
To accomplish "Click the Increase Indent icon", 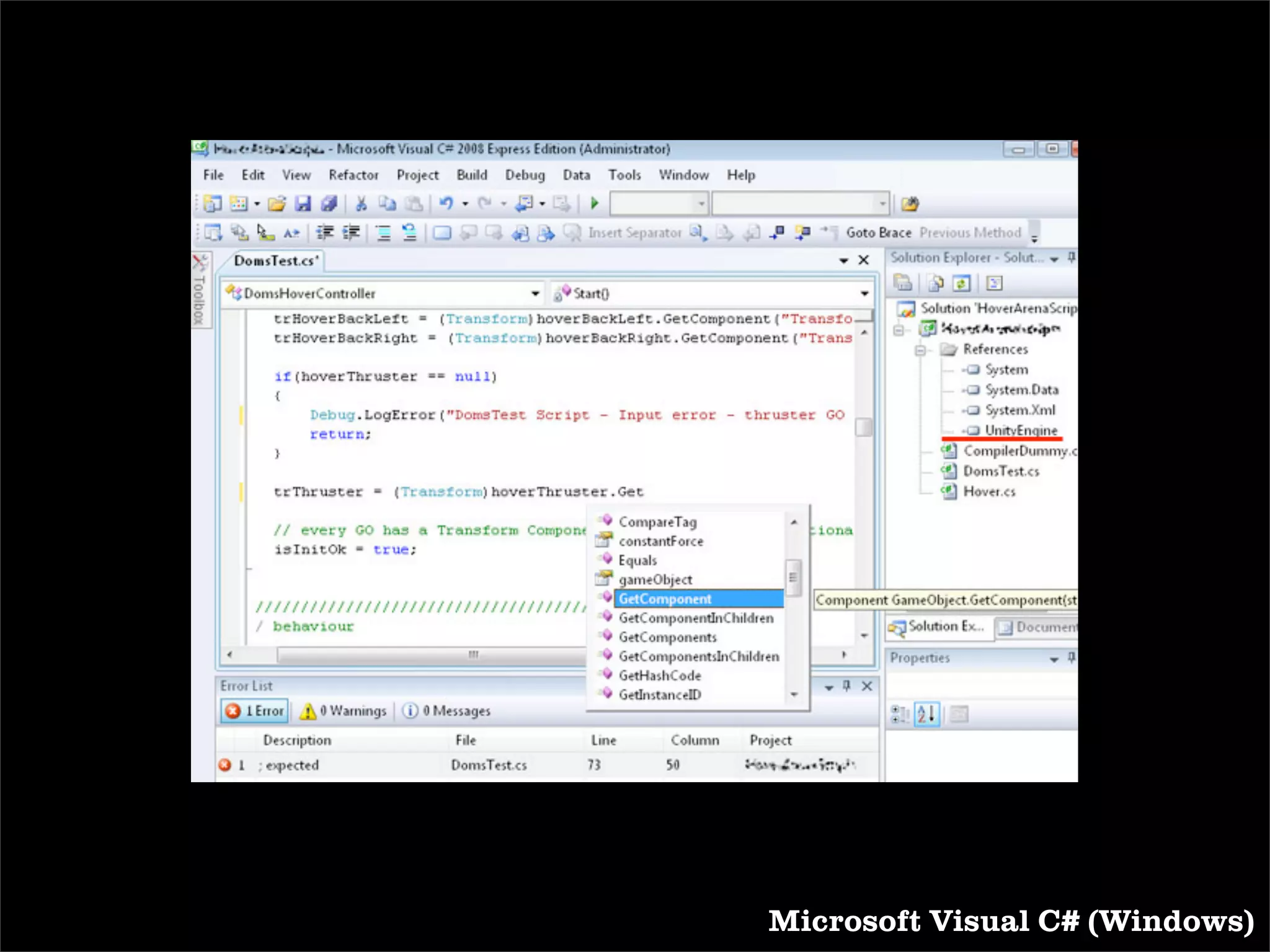I will click(352, 232).
